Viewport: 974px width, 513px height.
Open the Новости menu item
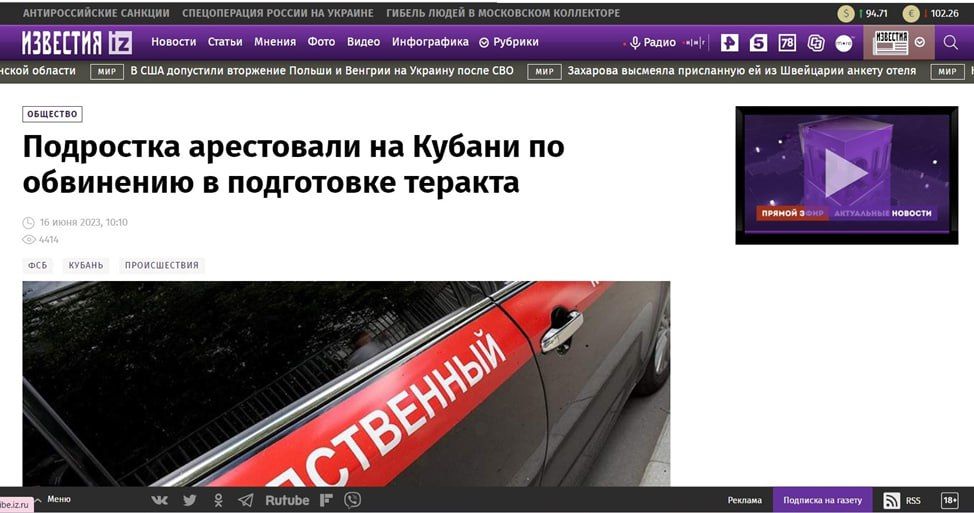[x=173, y=42]
